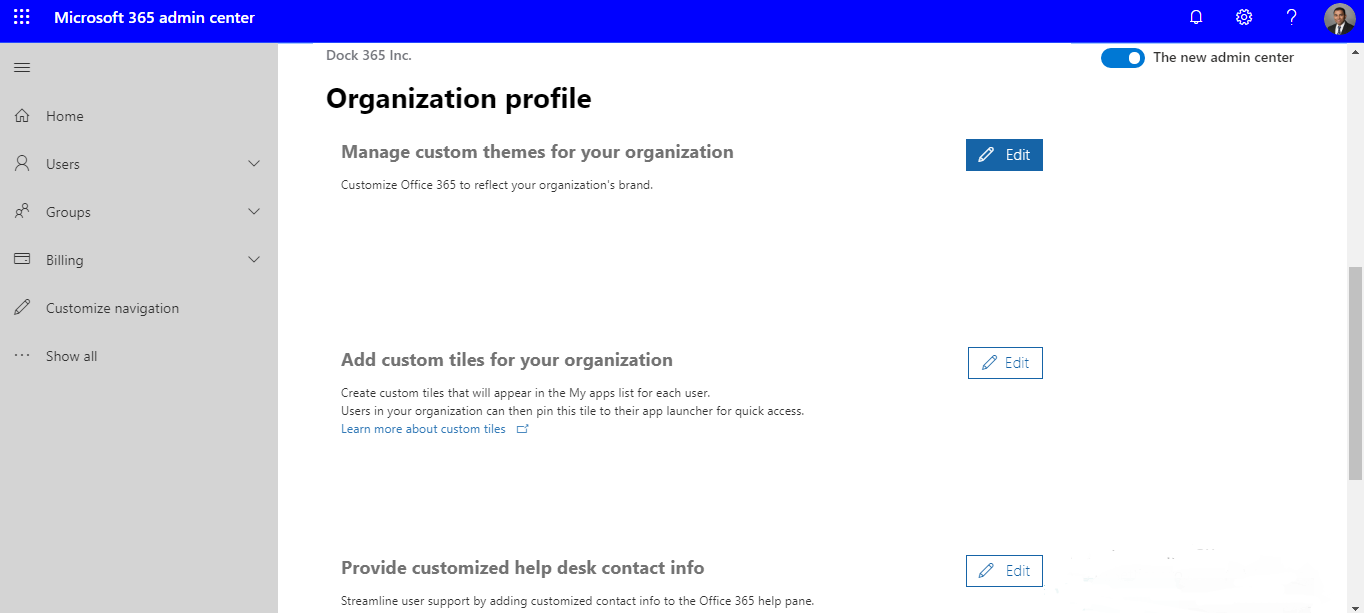The height and width of the screenshot is (613, 1364).
Task: Expand the Billing section
Action: pyautogui.click(x=253, y=259)
